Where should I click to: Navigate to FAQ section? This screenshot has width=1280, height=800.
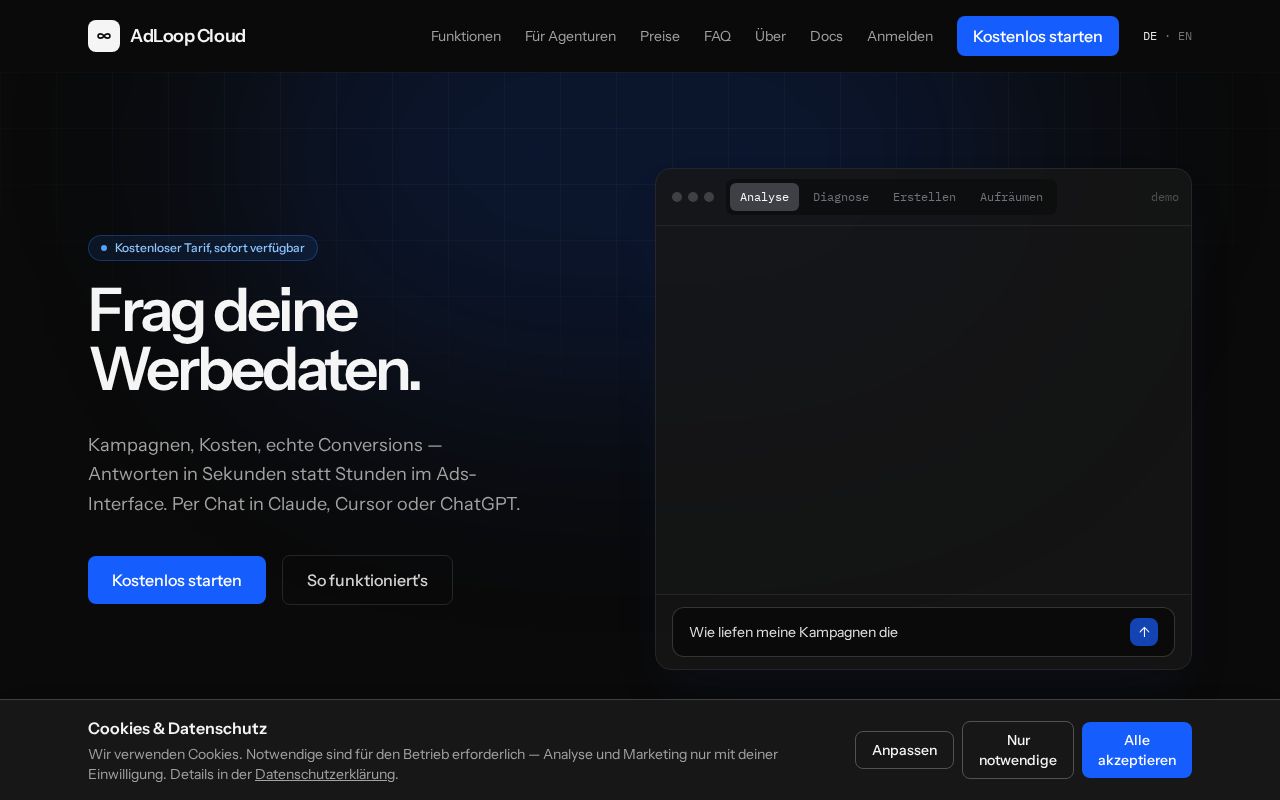717,36
